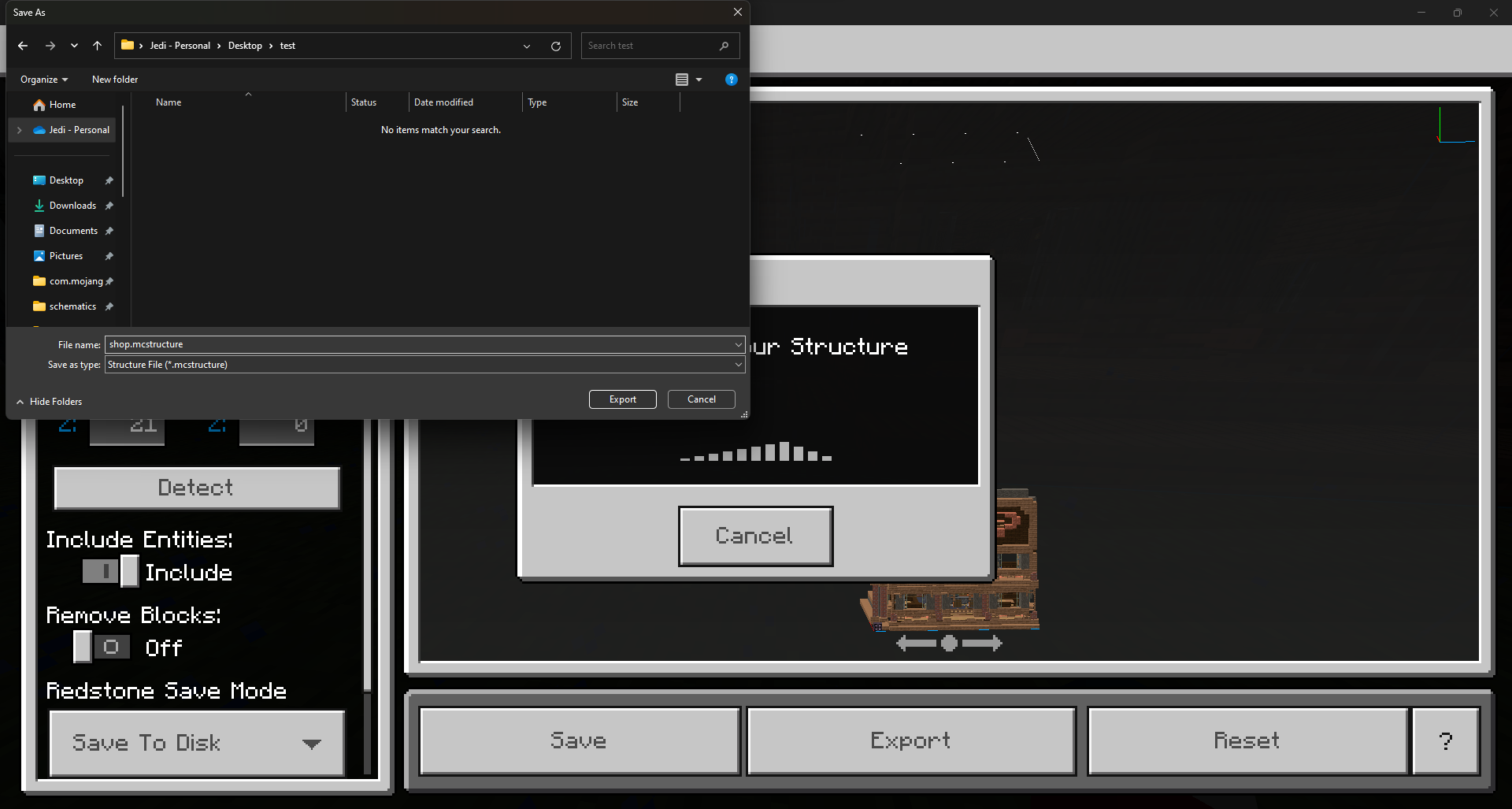
Task: Click the Reset button in structure block
Action: pyautogui.click(x=1247, y=740)
